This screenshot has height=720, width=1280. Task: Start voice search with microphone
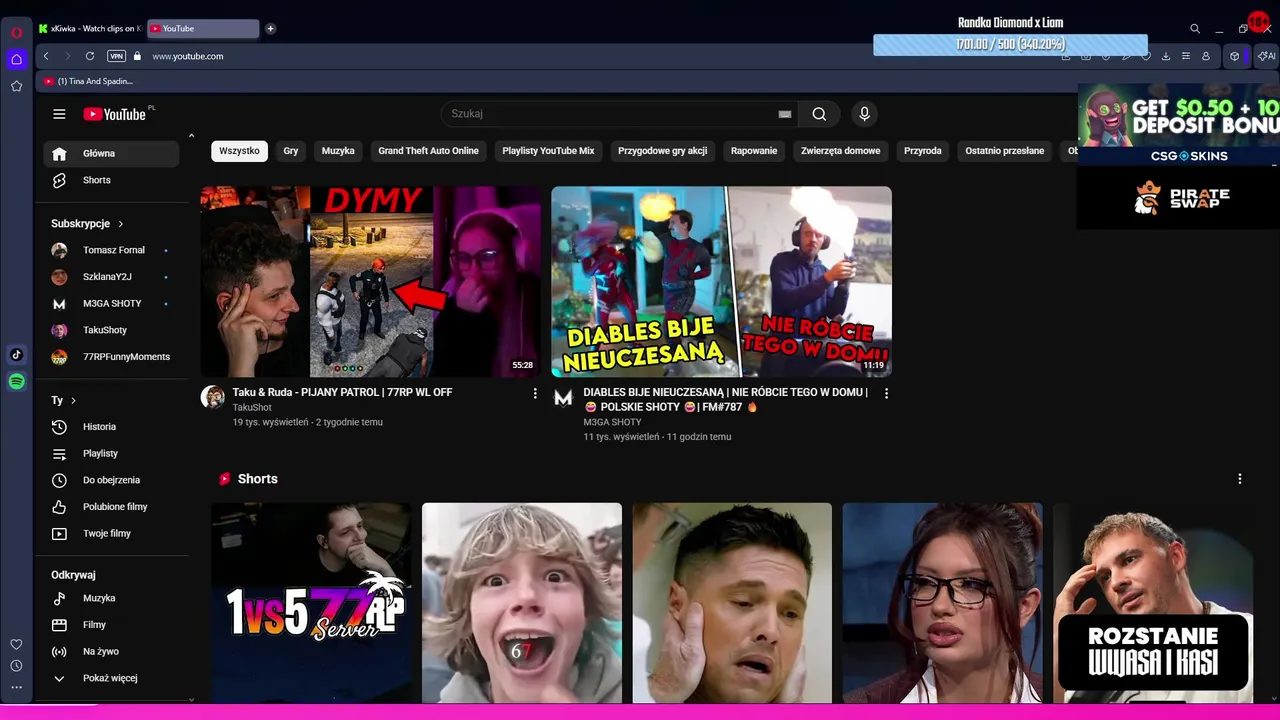click(x=865, y=114)
